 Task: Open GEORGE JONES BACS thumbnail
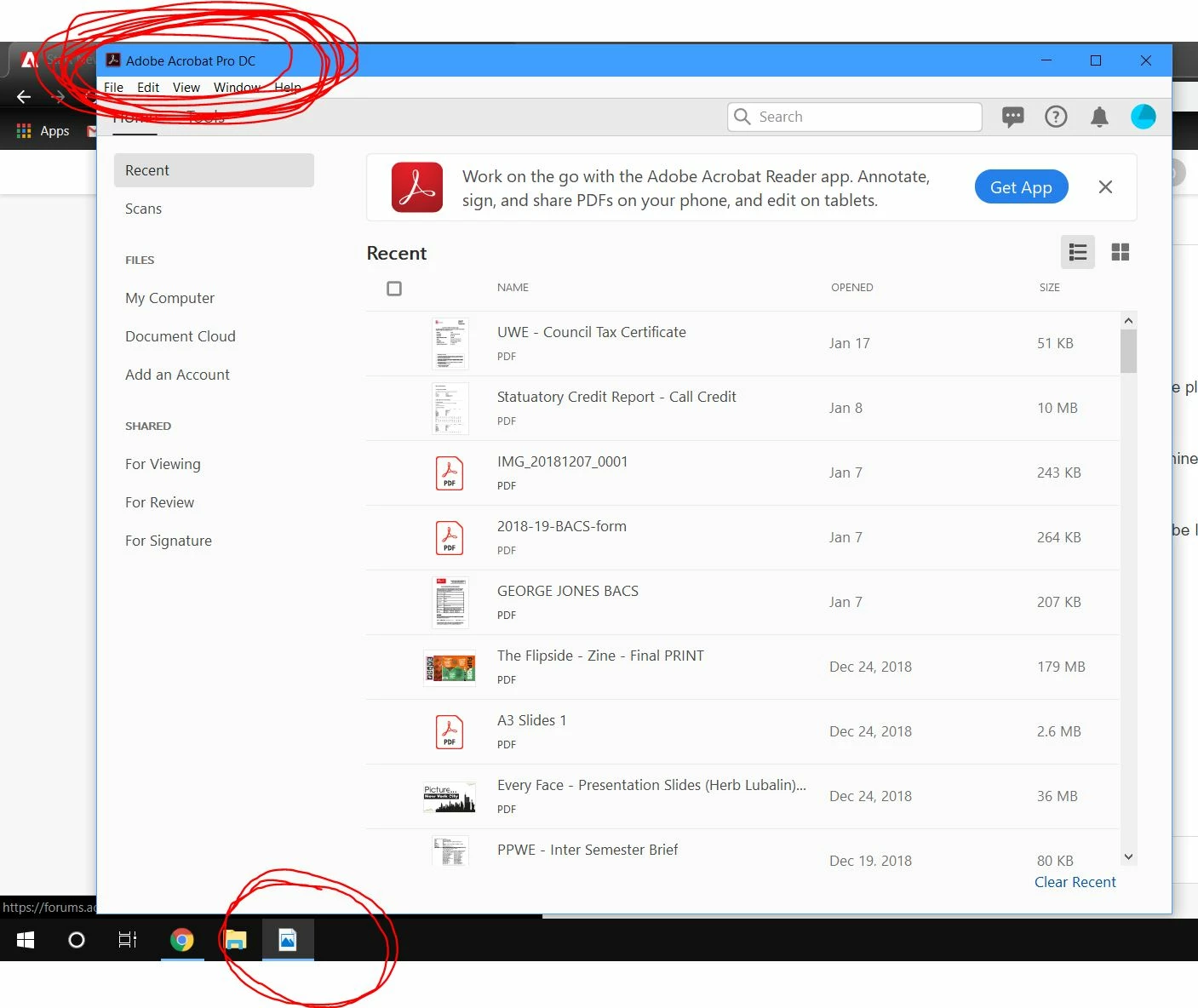450,603
